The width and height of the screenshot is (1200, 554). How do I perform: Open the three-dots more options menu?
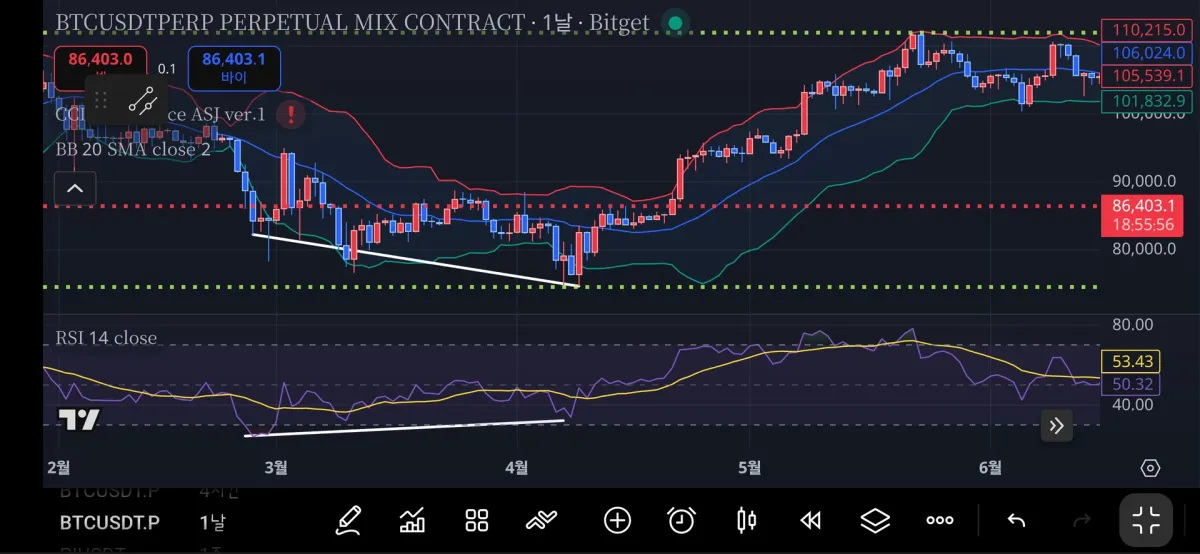[940, 520]
